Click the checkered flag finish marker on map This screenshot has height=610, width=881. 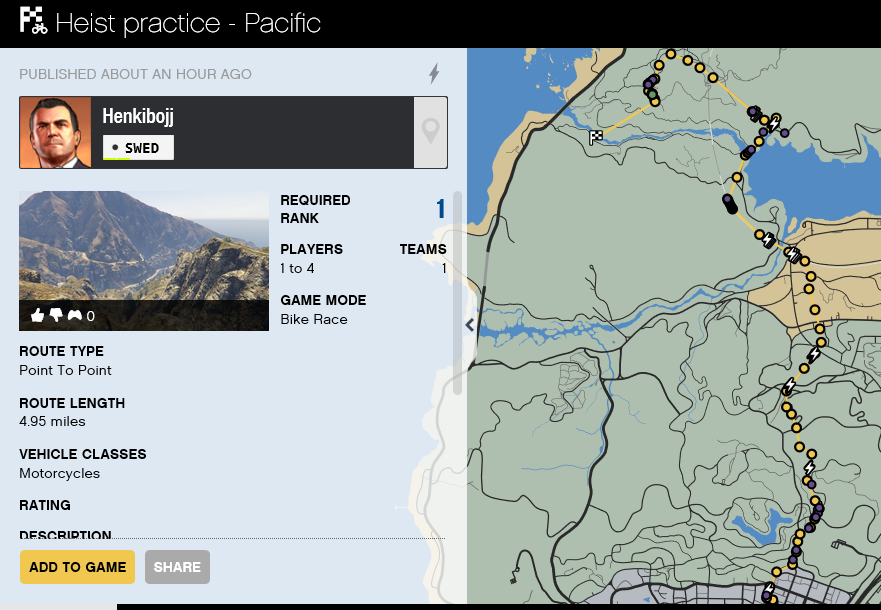pos(596,136)
